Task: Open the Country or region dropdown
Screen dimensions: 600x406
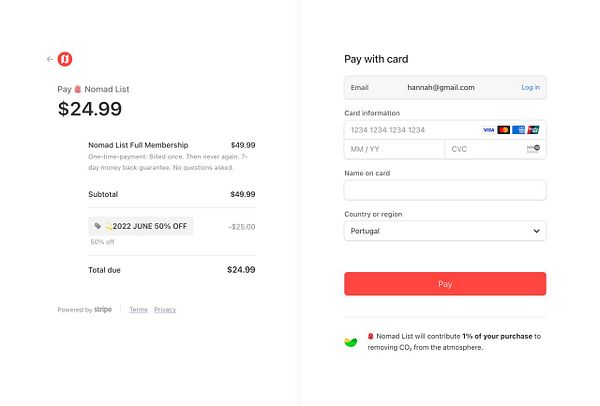Action: [445, 231]
